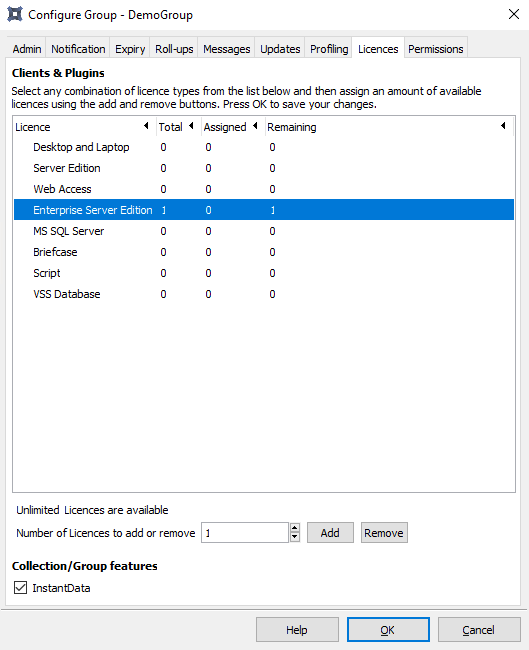
Task: Confirm changes with the OK button
Action: (x=388, y=630)
